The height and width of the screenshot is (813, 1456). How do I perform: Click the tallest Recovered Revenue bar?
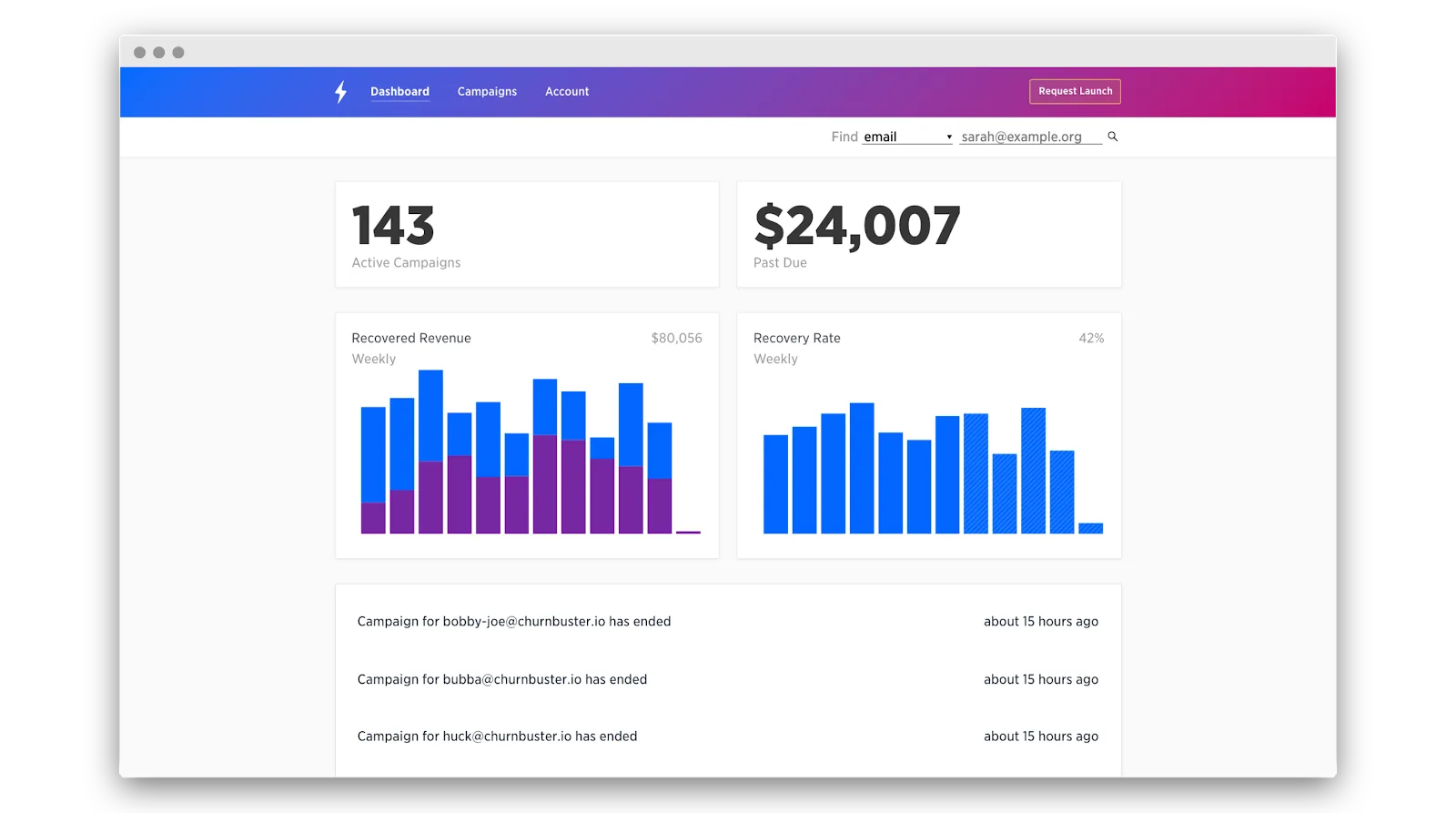tap(430, 452)
